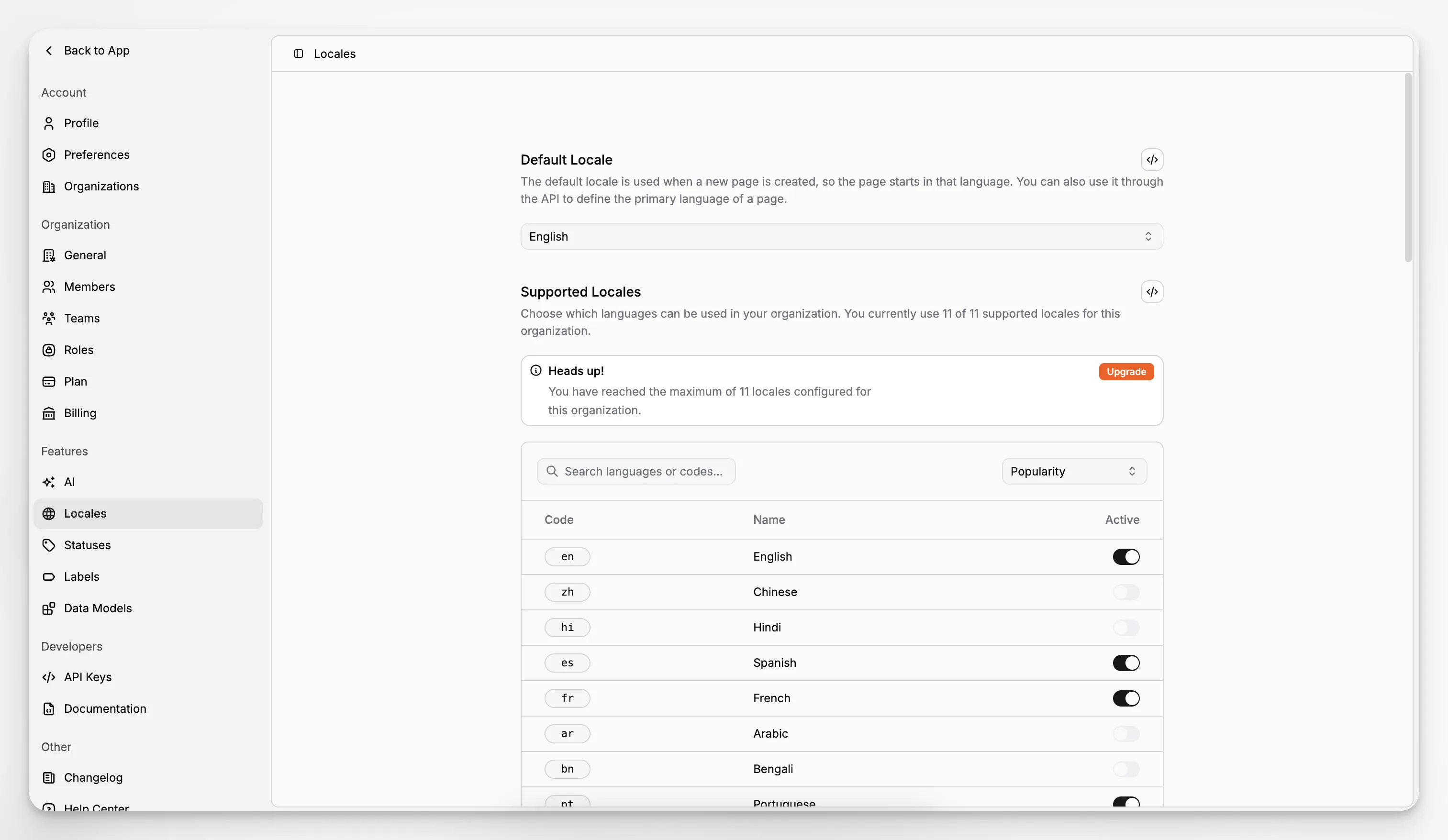Image resolution: width=1448 pixels, height=840 pixels.
Task: Click the info icon in Heads up notice
Action: point(536,371)
